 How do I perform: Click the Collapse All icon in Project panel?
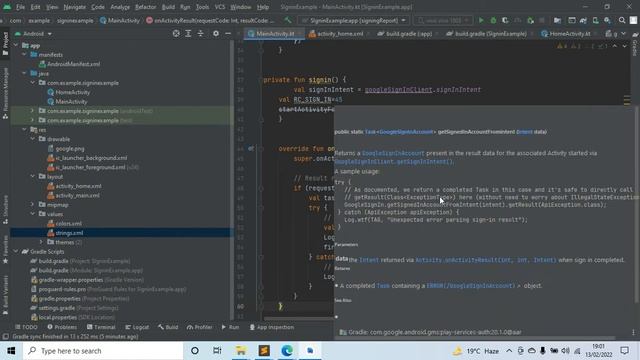click(x=200, y=33)
